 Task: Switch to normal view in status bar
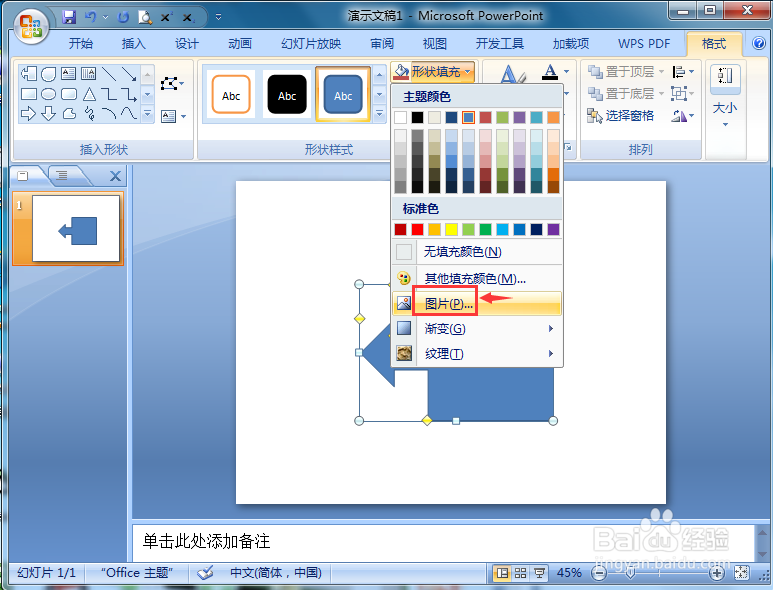(502, 573)
